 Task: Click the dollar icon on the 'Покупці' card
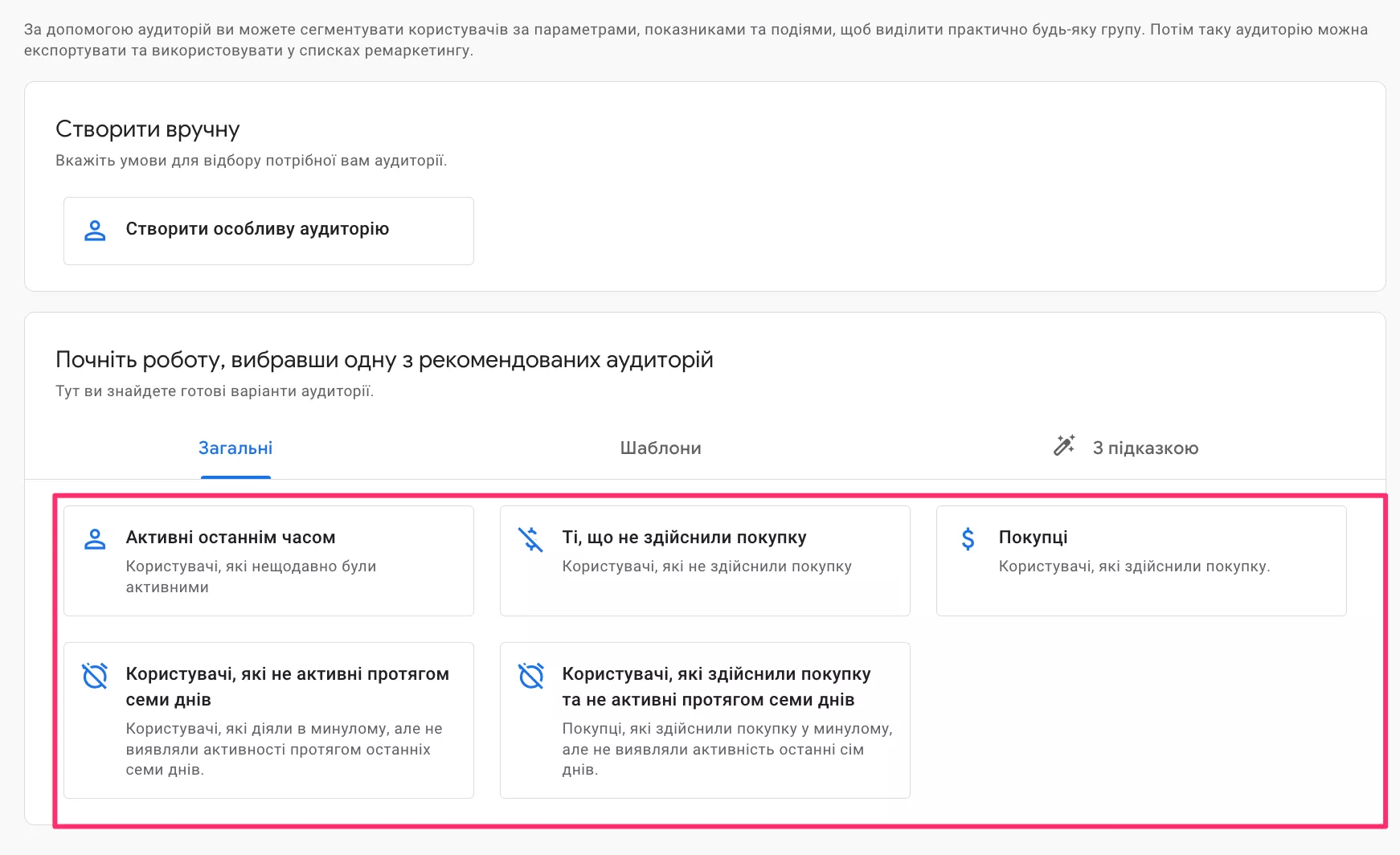(968, 537)
